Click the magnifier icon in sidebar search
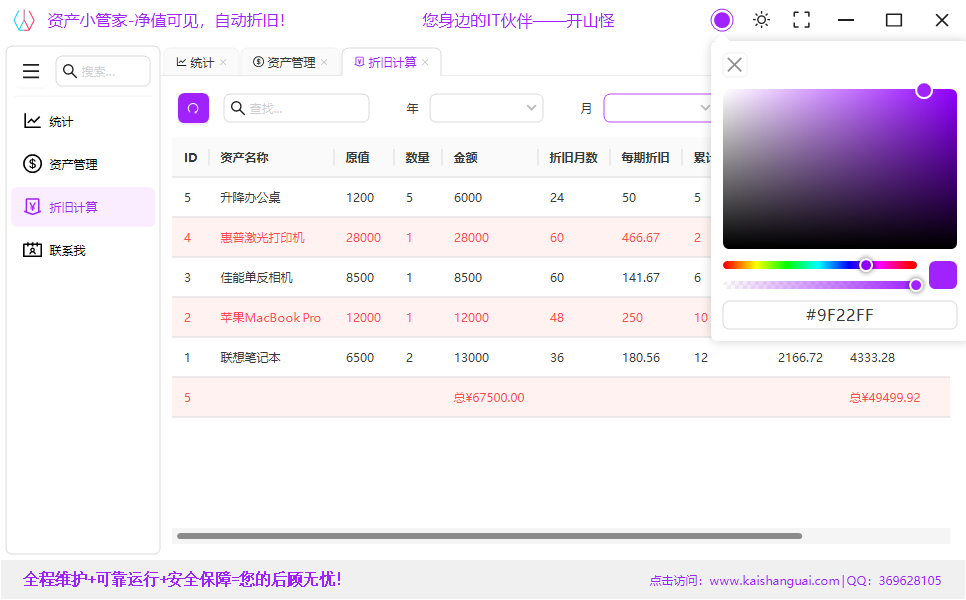This screenshot has width=966, height=600. pos(70,71)
